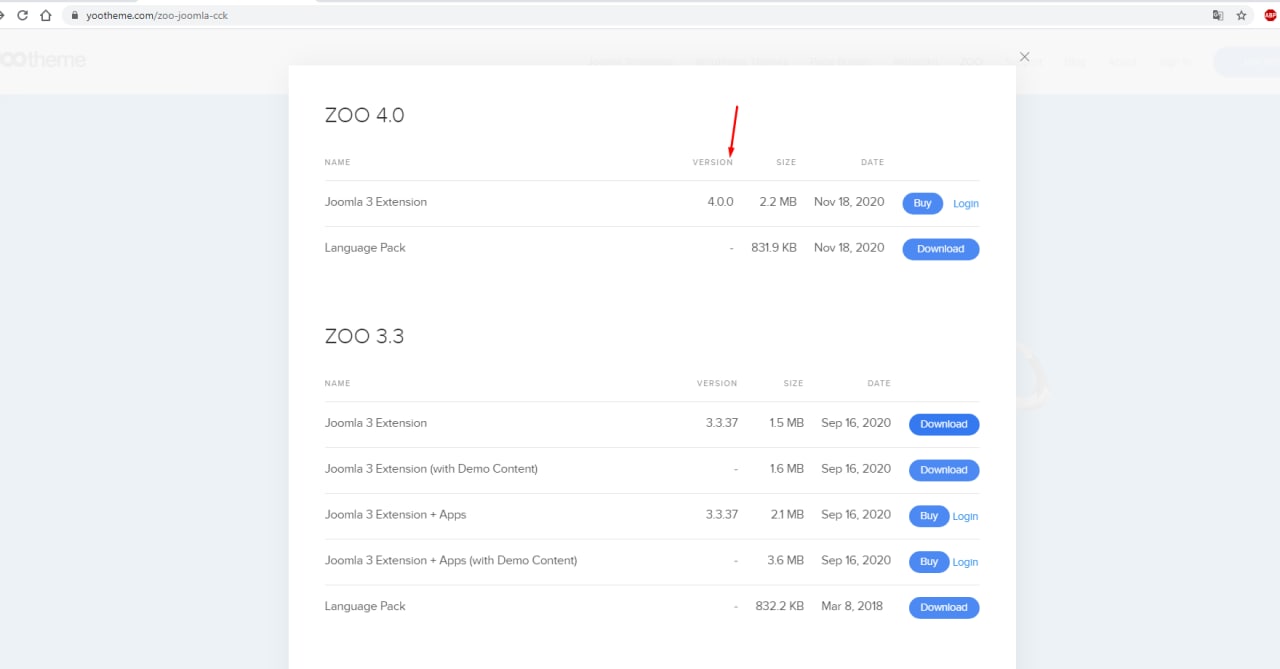Go to the browser home page icon
This screenshot has width=1280, height=669.
coord(45,15)
